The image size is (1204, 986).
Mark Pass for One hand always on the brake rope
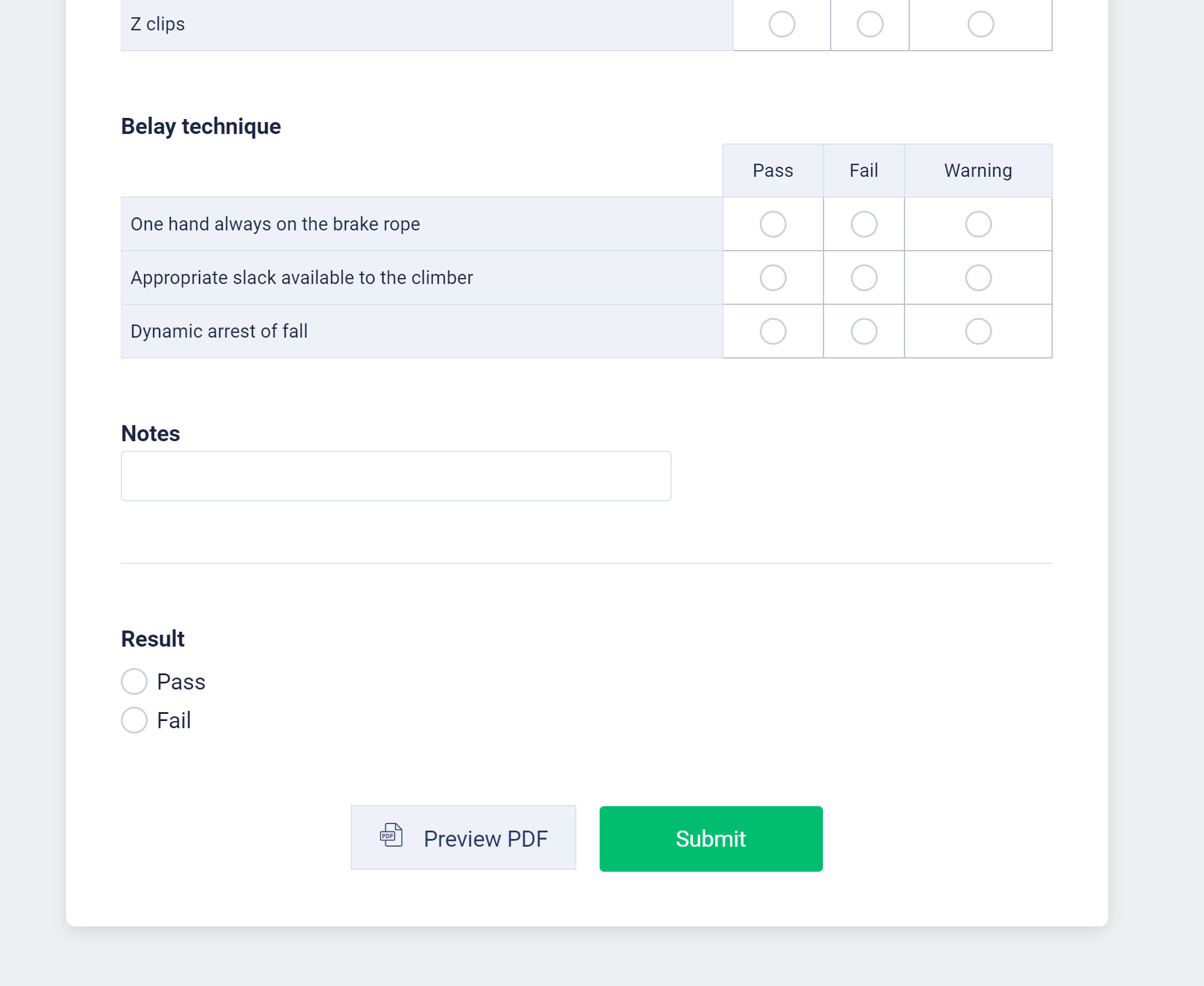772,224
